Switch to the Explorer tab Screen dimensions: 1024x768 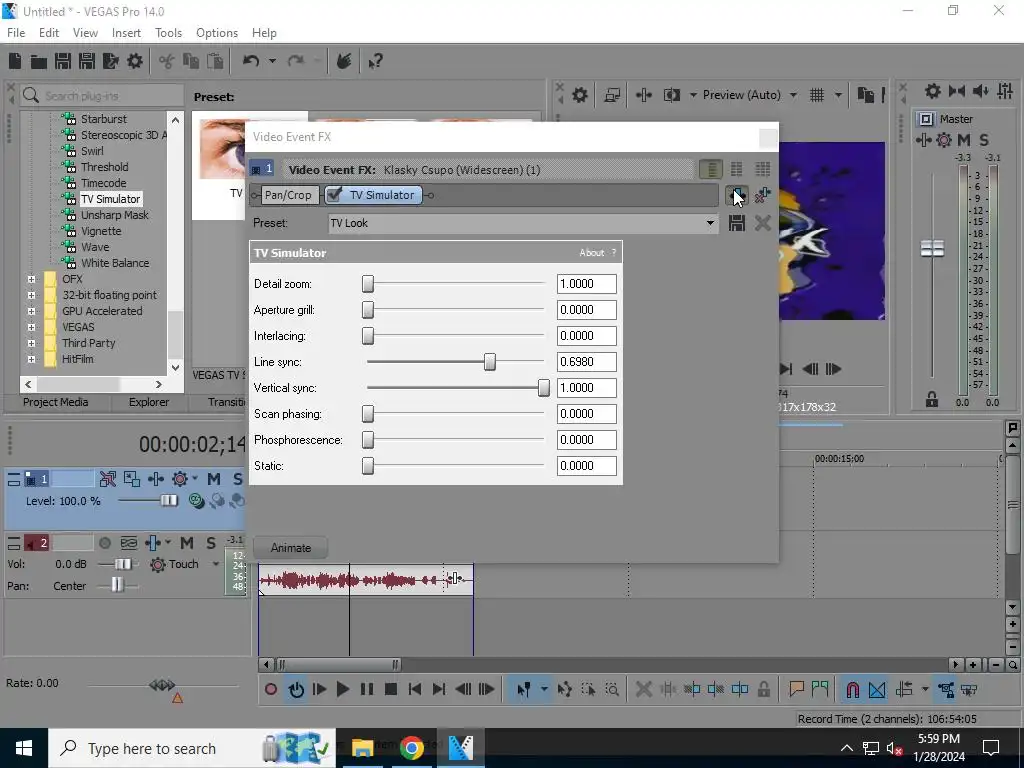click(x=148, y=402)
